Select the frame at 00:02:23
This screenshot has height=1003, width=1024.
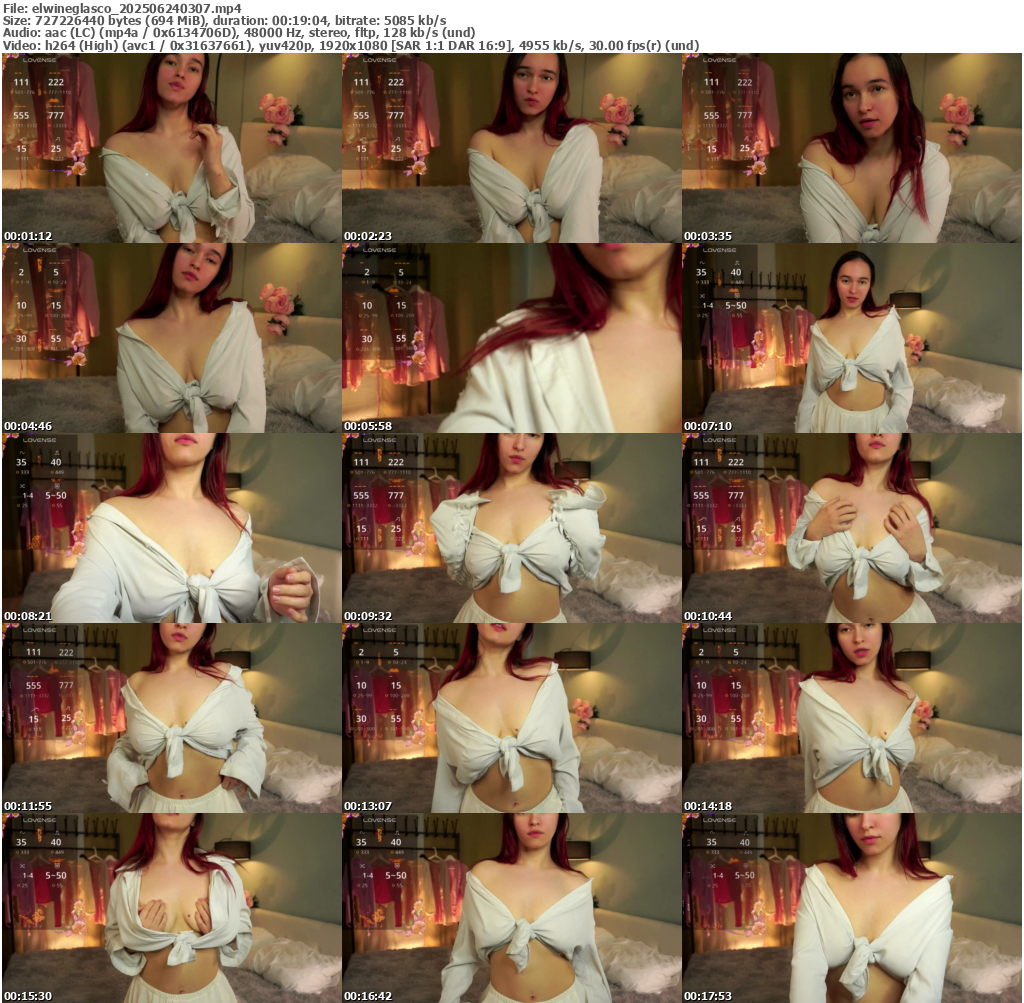click(511, 148)
